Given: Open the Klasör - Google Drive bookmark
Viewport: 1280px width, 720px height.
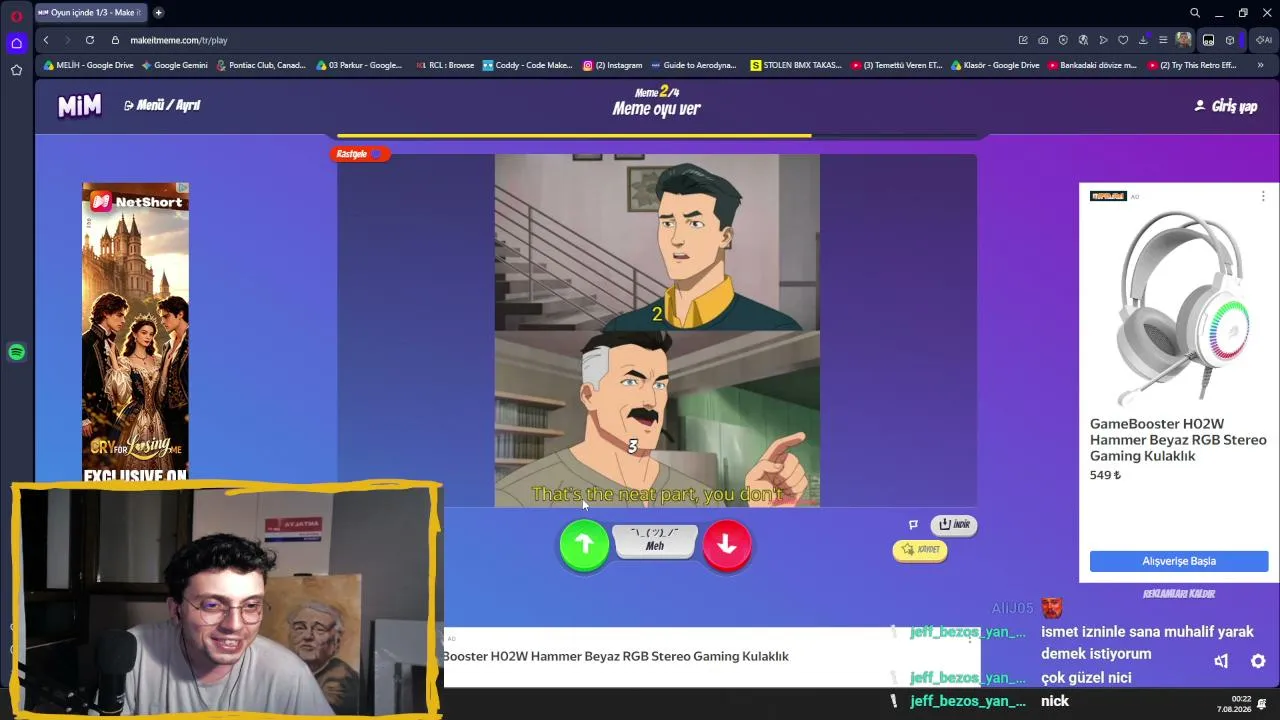Looking at the screenshot, I should (x=996, y=65).
